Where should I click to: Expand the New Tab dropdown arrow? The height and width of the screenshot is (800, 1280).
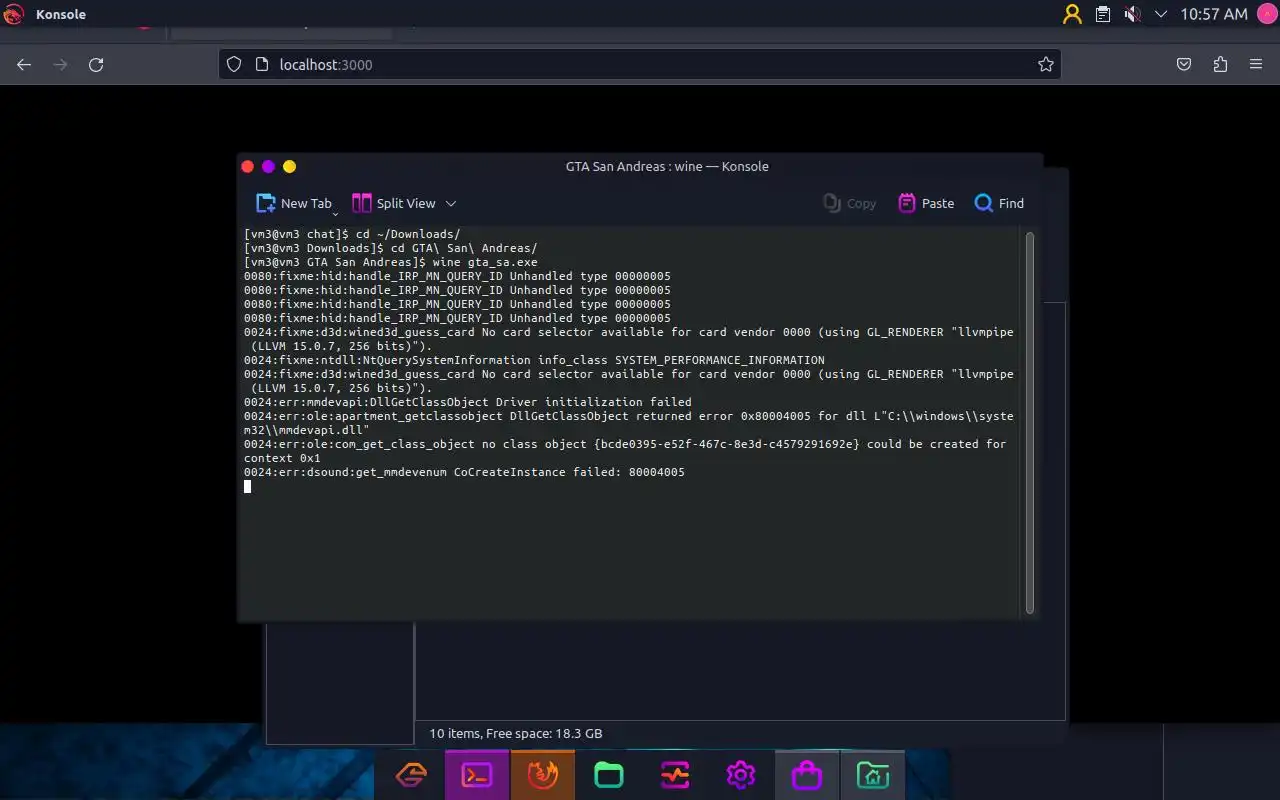(335, 212)
